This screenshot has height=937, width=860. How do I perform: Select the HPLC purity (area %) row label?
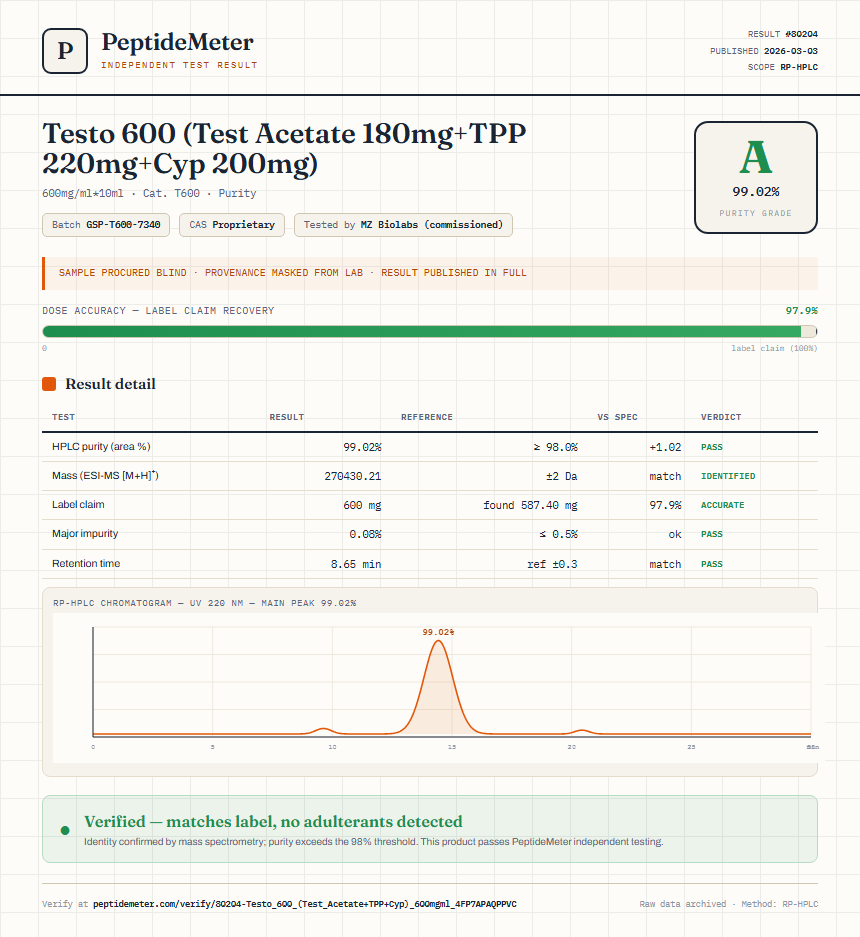coord(101,446)
